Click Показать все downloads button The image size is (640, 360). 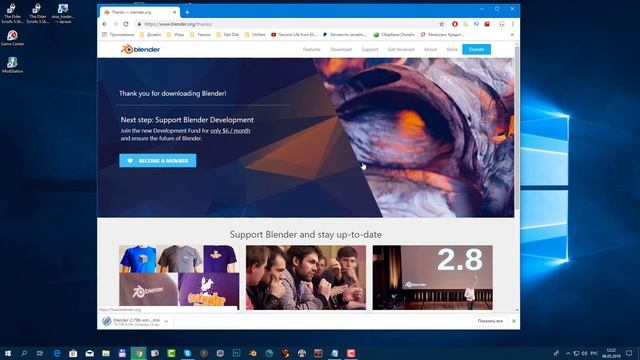click(490, 321)
